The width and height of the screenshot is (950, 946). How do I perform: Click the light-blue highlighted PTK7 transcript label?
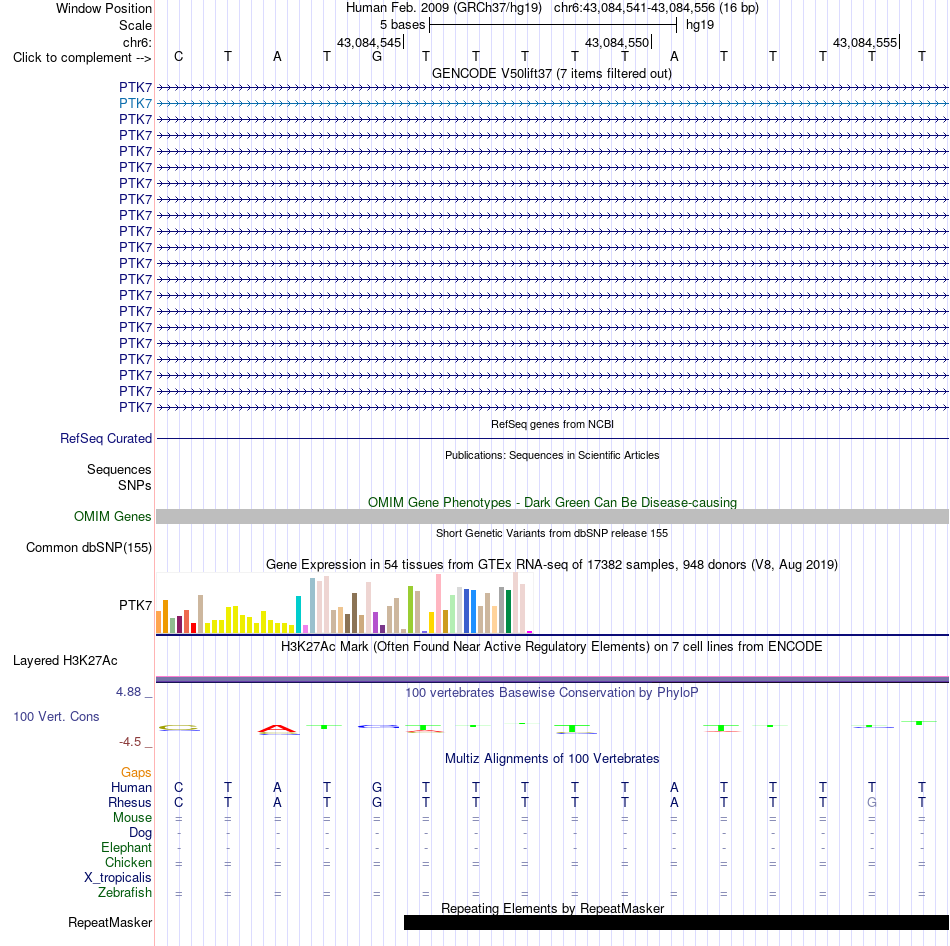135,103
